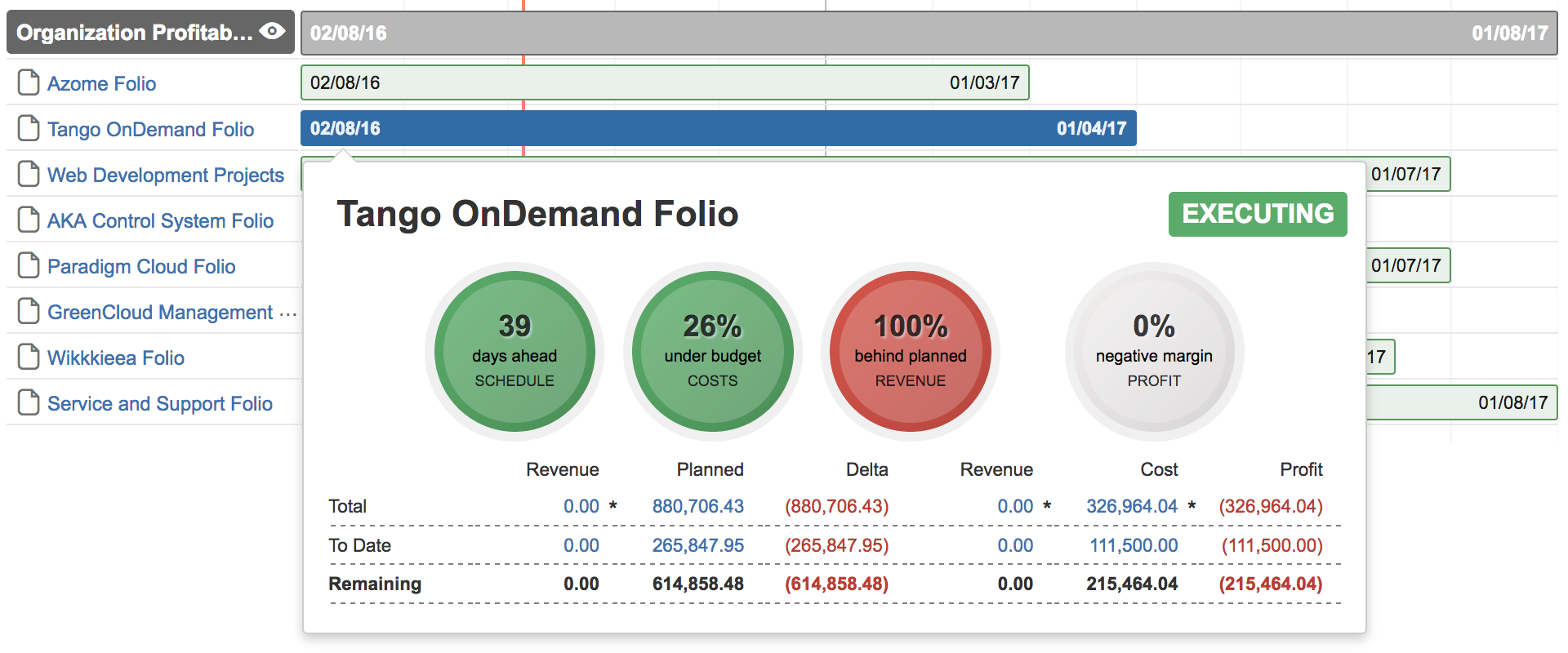Click the file icon beside GreenCloud Management
Viewport: 1568px width, 653px height.
pyautogui.click(x=29, y=311)
